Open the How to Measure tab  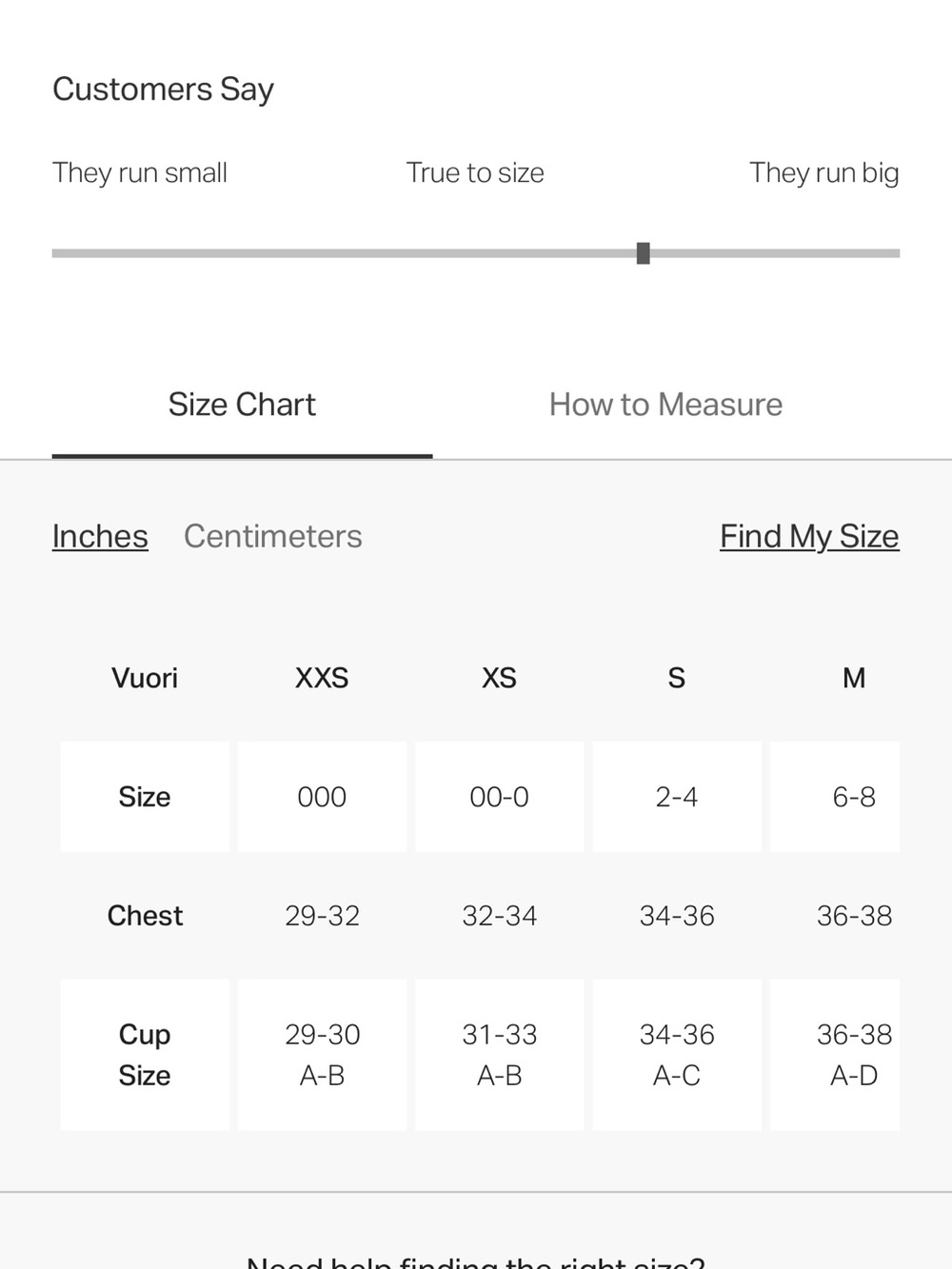pos(665,405)
